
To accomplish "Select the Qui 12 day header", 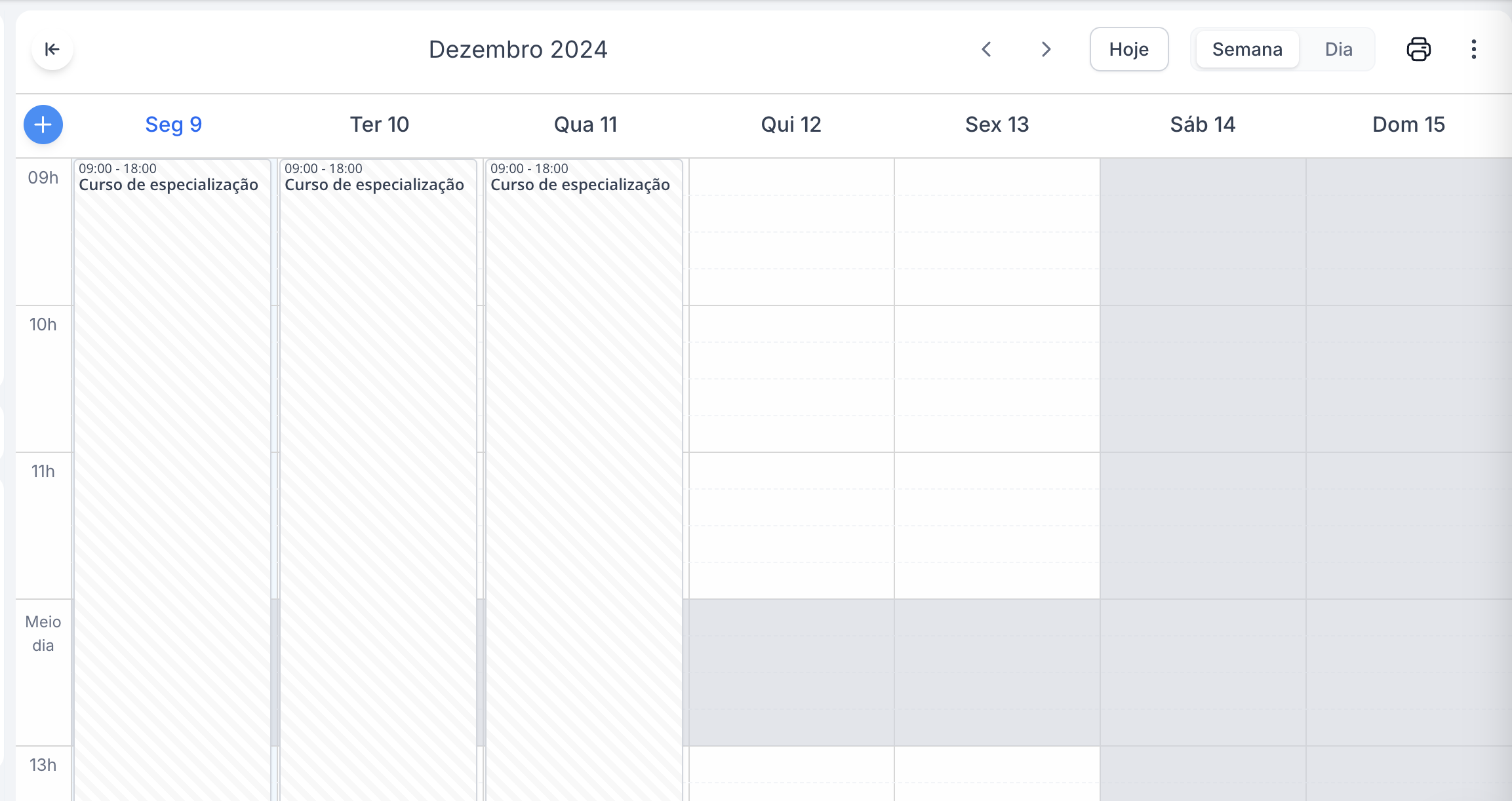I will tap(791, 125).
